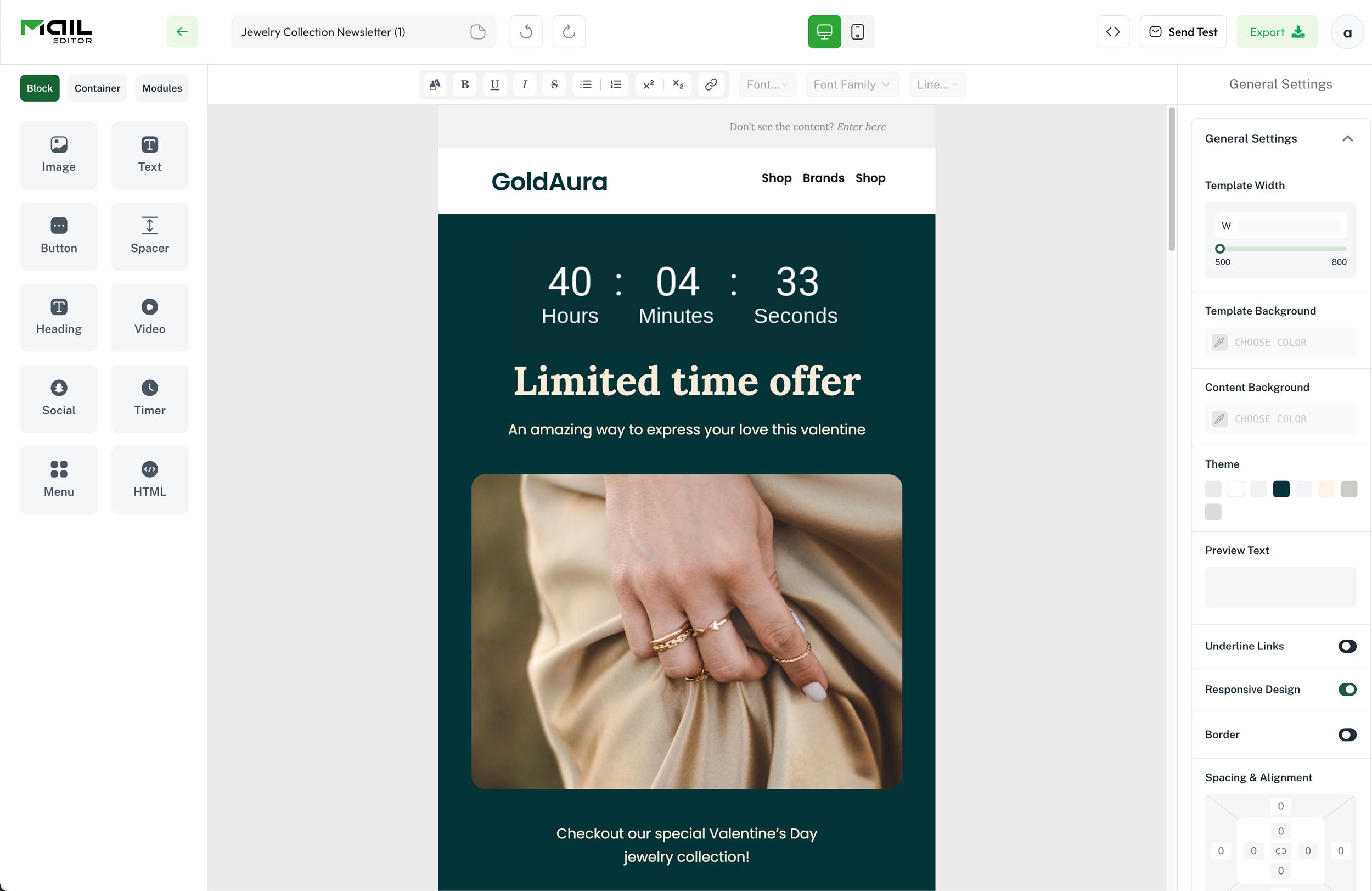Click the undo arrow icon
The width and height of the screenshot is (1372, 891).
pyautogui.click(x=526, y=32)
